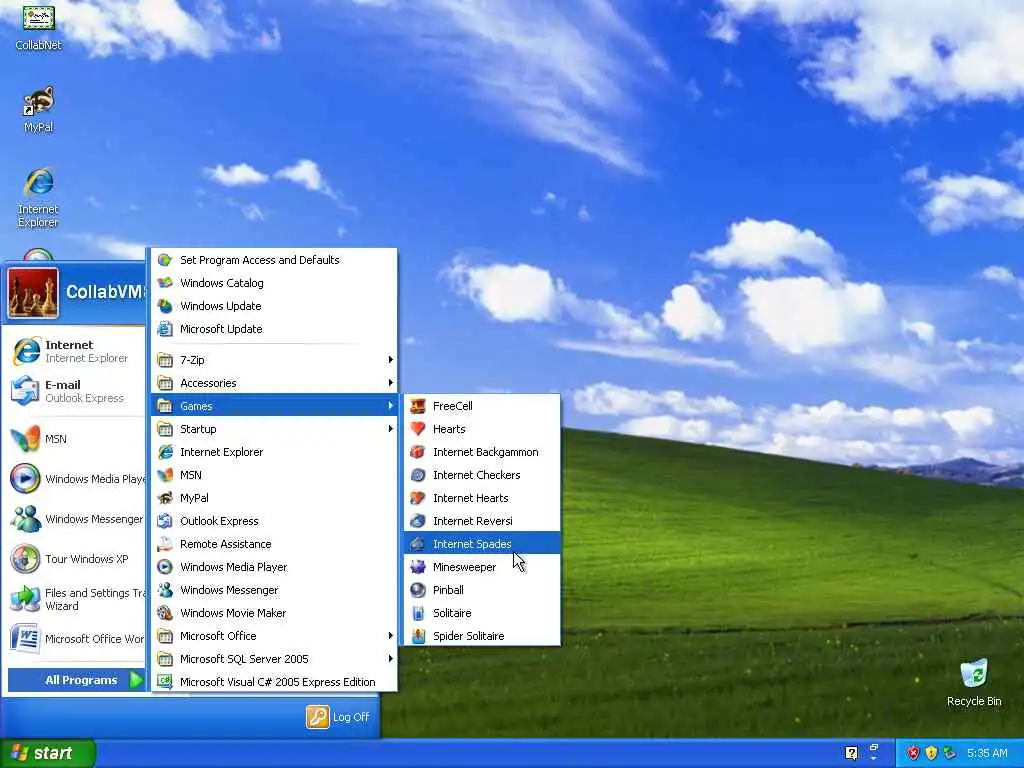Click MSN butterfly icon in All Programs
This screenshot has height=768, width=1024.
pos(165,475)
